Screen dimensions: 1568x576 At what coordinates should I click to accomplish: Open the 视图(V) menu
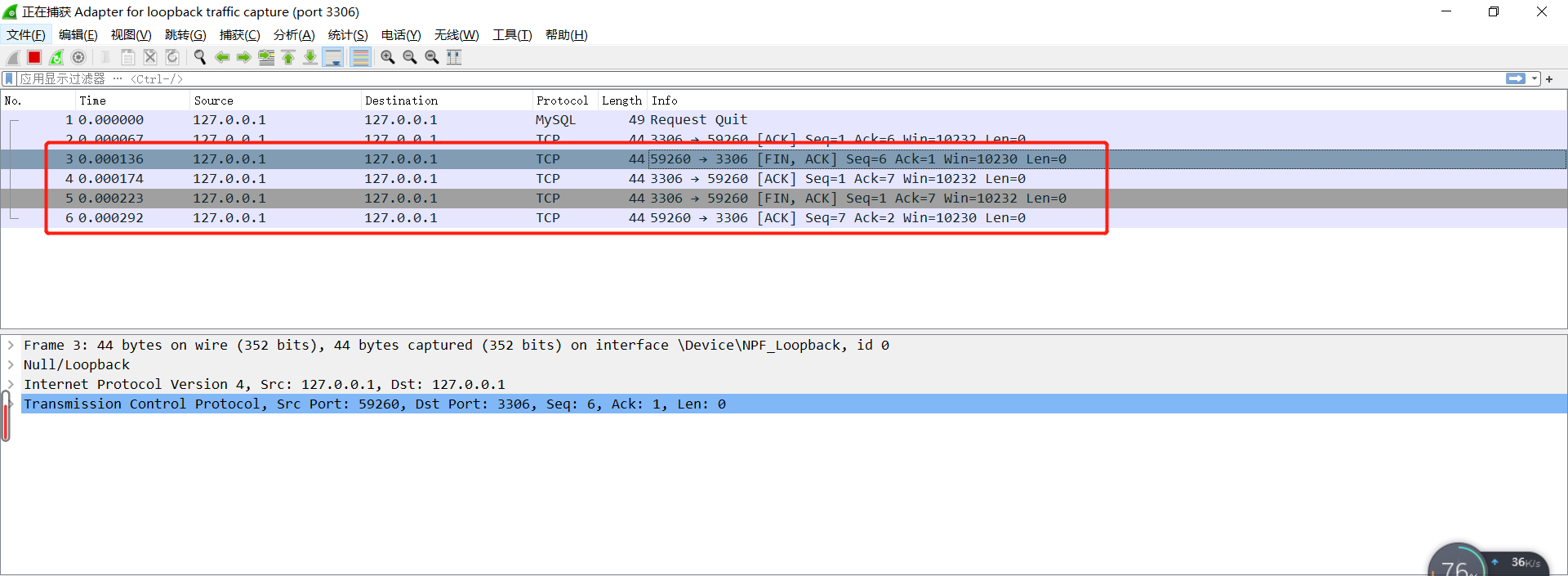[131, 35]
